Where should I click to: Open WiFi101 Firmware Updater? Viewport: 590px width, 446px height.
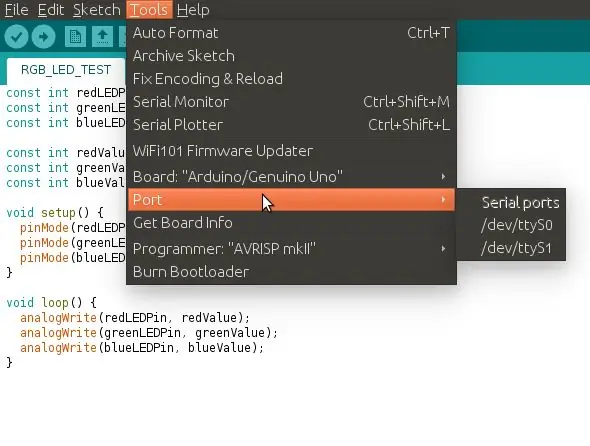(291, 151)
